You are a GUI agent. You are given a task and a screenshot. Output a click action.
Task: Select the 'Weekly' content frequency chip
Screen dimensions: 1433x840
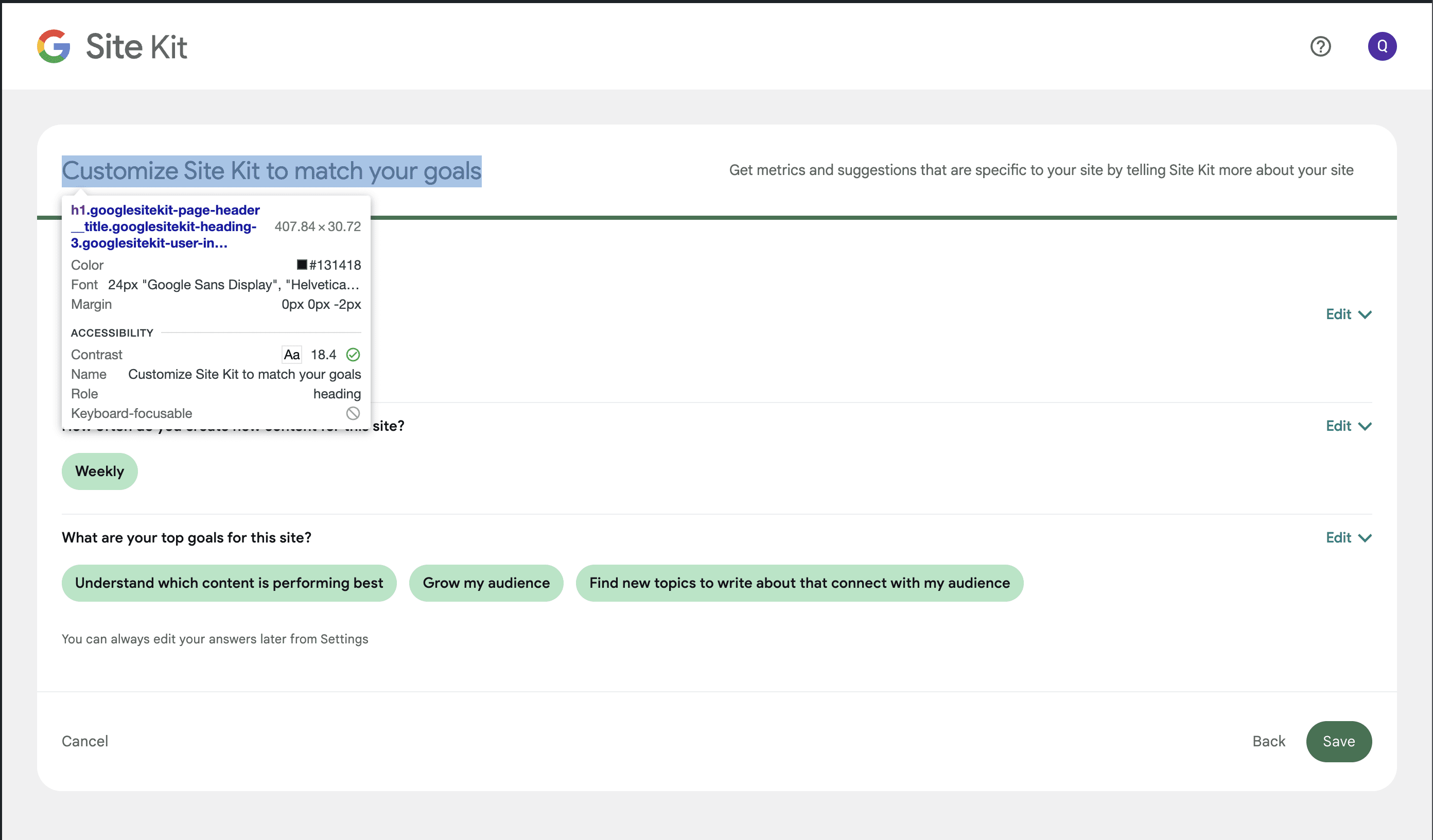pos(99,471)
